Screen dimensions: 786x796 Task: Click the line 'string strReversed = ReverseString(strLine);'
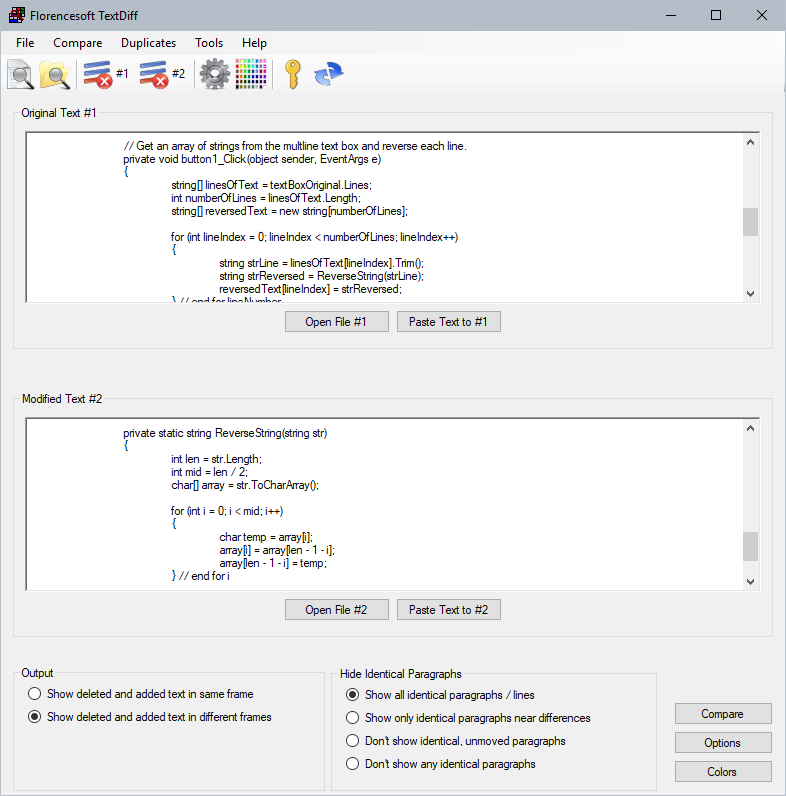321,276
